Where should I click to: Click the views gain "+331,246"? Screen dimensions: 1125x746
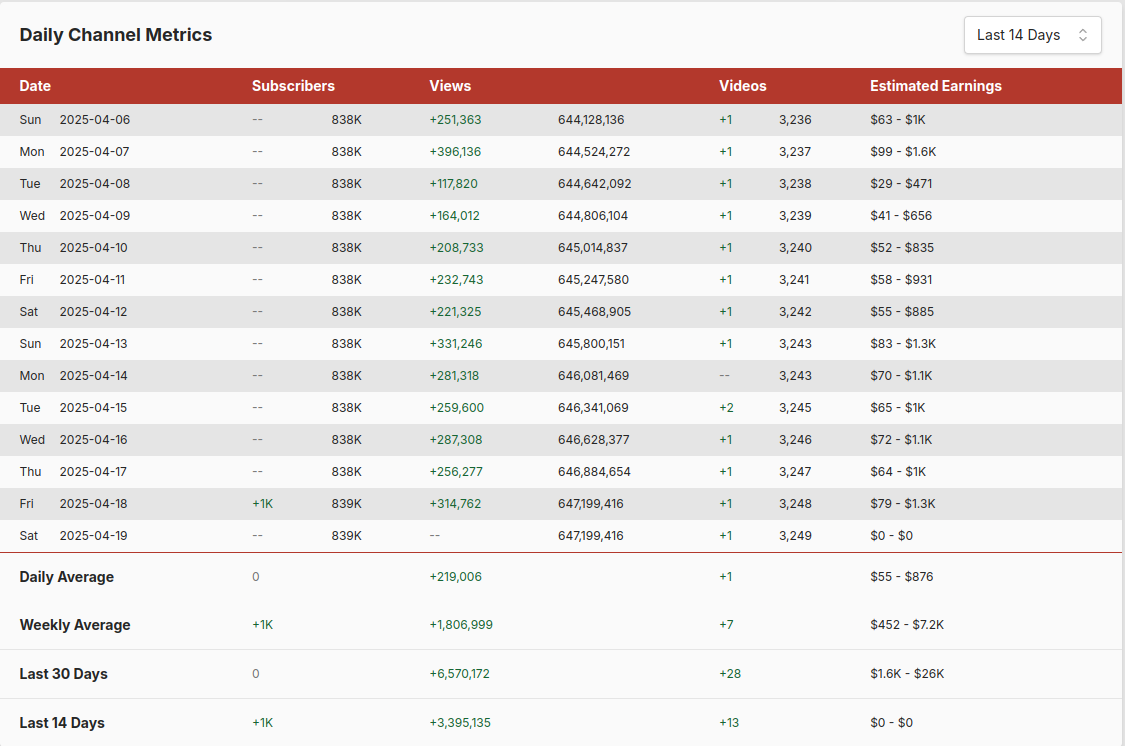[x=456, y=344]
